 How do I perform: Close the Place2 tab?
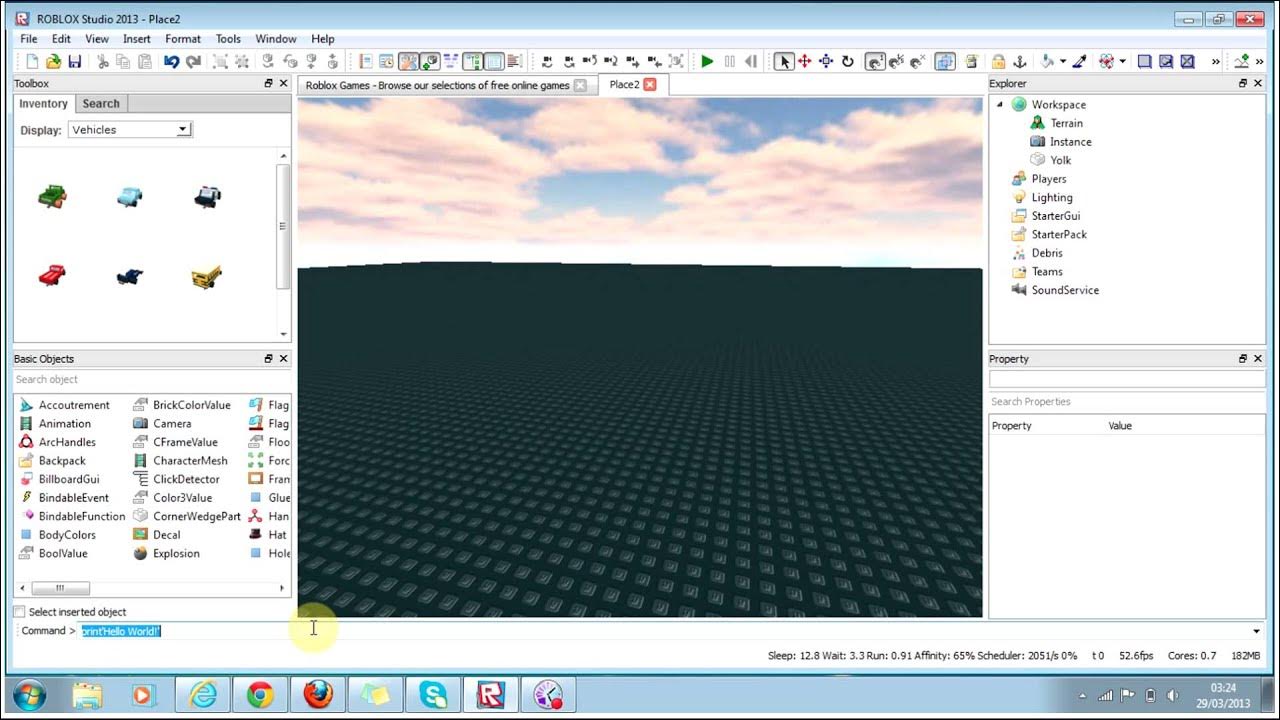pyautogui.click(x=650, y=85)
